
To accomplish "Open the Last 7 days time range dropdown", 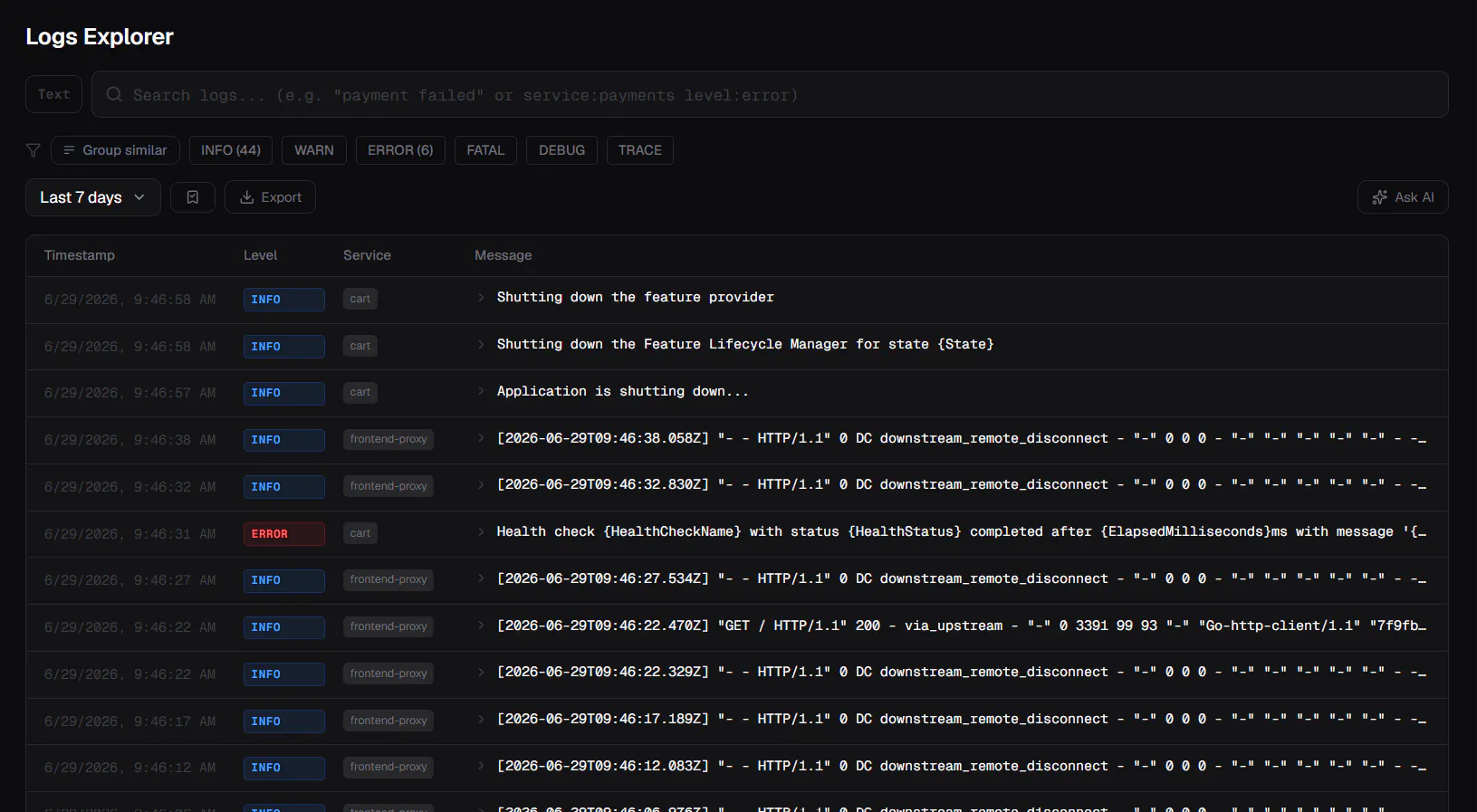I will tap(93, 197).
